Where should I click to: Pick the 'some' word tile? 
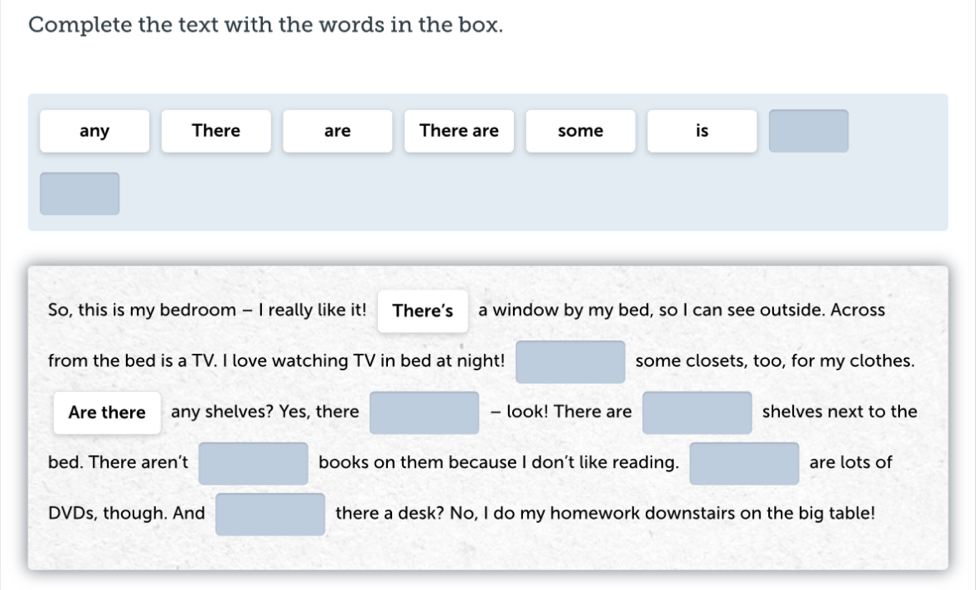(581, 131)
